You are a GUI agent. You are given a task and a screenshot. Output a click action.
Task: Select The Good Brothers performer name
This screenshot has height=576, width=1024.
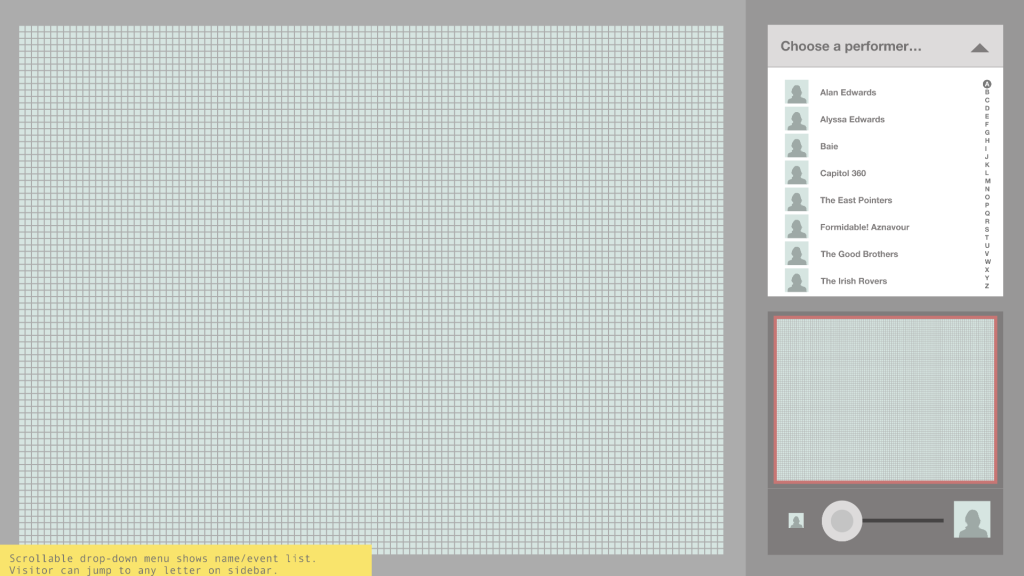click(859, 254)
